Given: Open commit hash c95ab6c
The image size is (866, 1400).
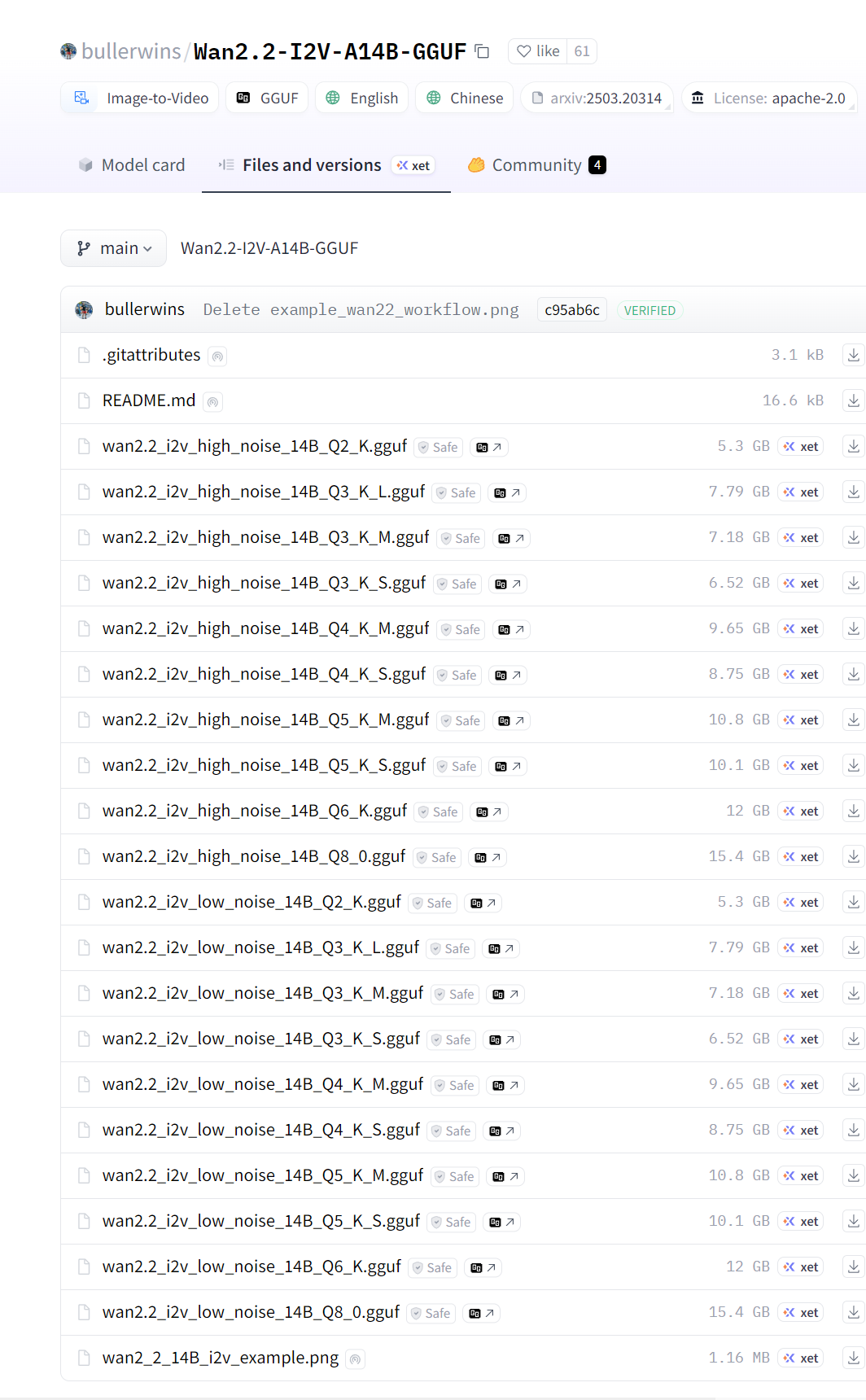Looking at the screenshot, I should [x=572, y=310].
